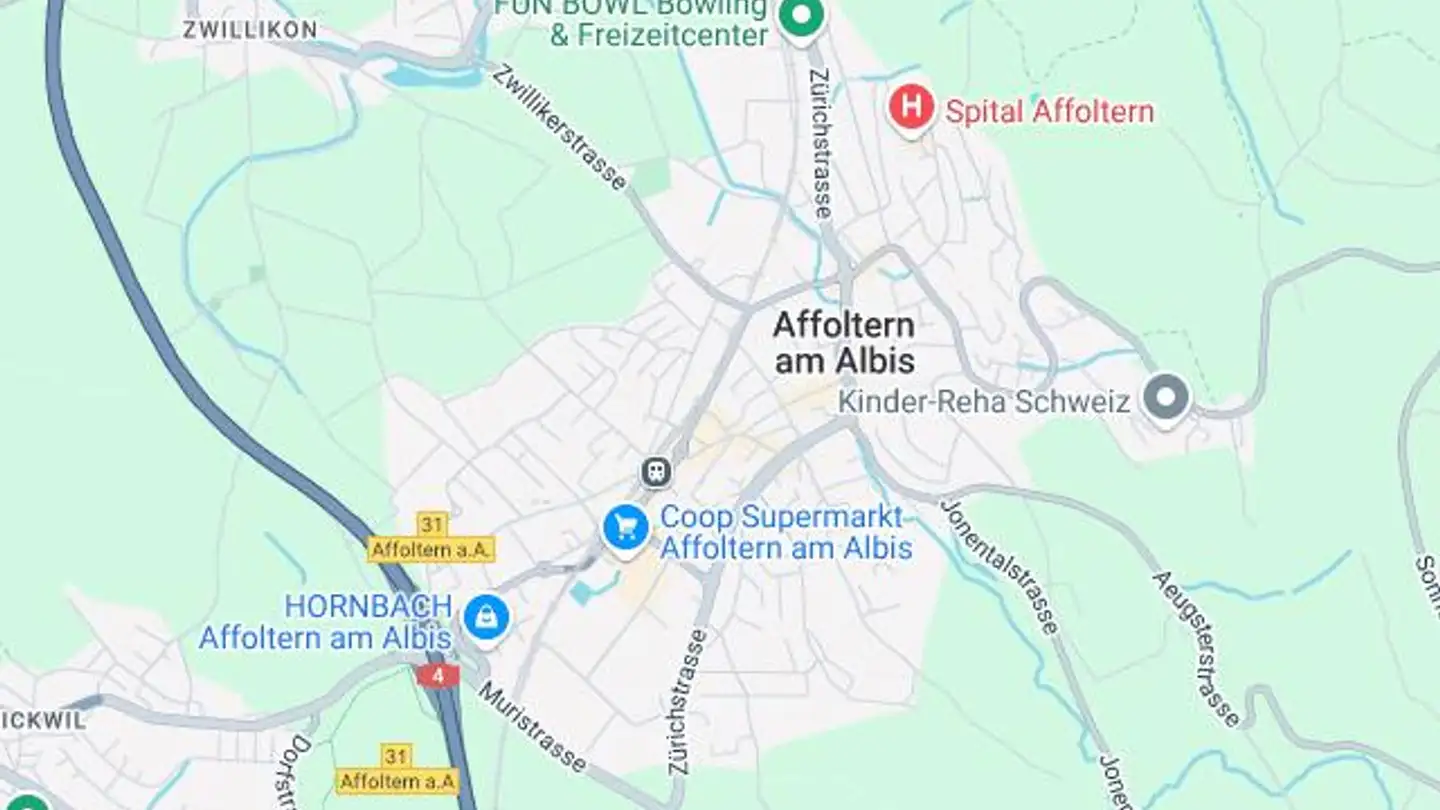The image size is (1440, 810).
Task: Select the Kinder-Reha Schweiz gray pin
Action: tap(1166, 399)
